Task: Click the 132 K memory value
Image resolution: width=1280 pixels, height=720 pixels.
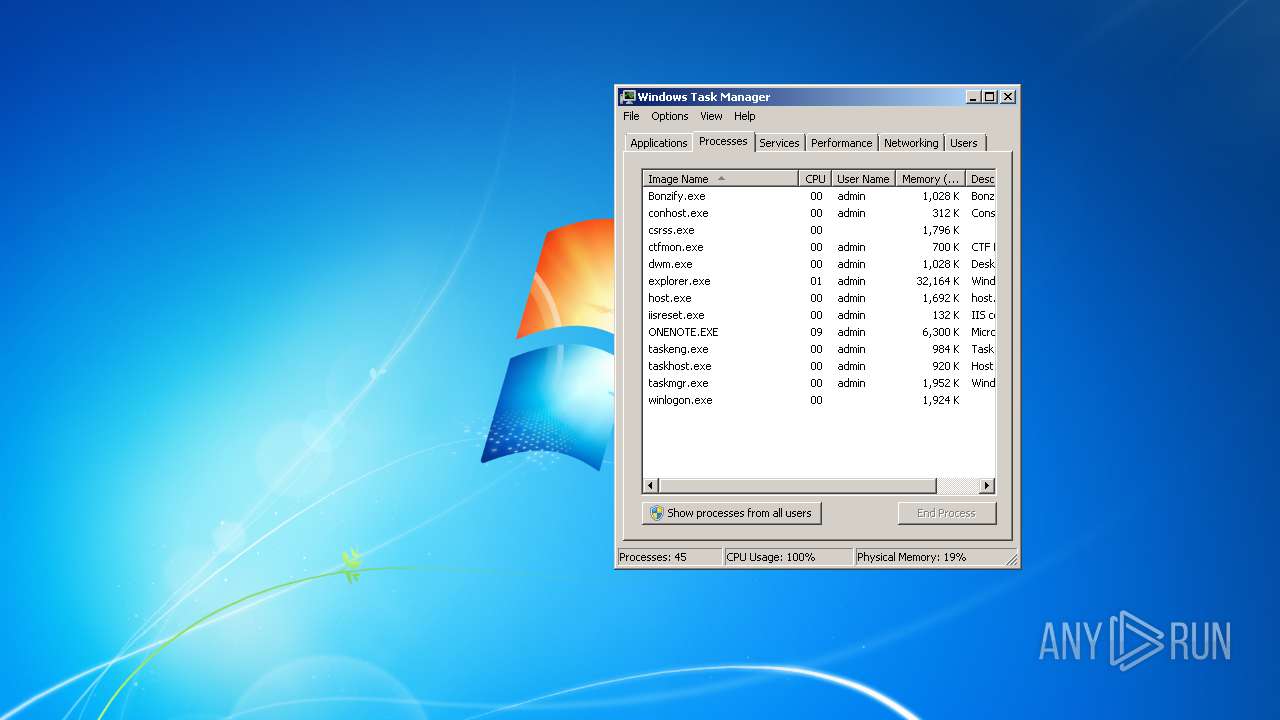Action: [x=946, y=315]
